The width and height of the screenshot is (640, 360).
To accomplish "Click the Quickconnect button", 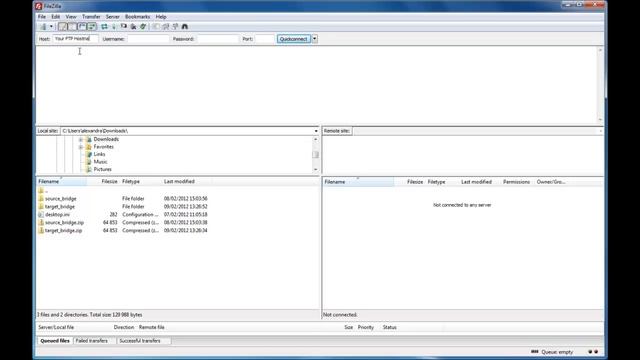I will (294, 39).
